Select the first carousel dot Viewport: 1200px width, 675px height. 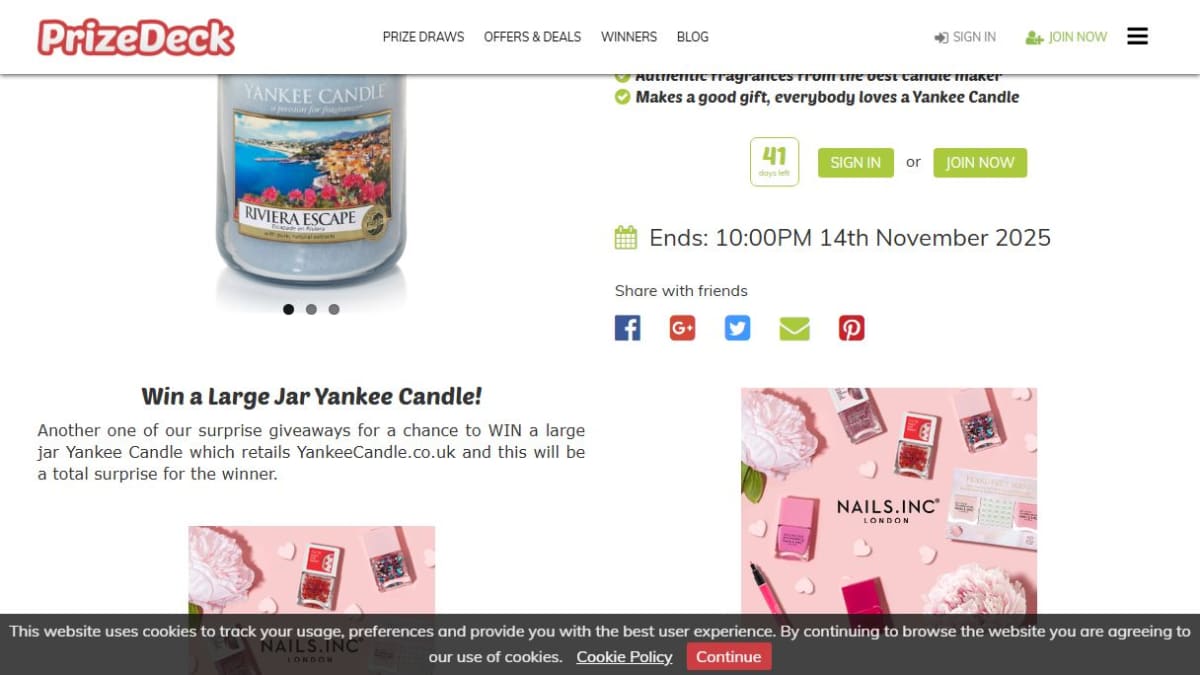point(288,309)
